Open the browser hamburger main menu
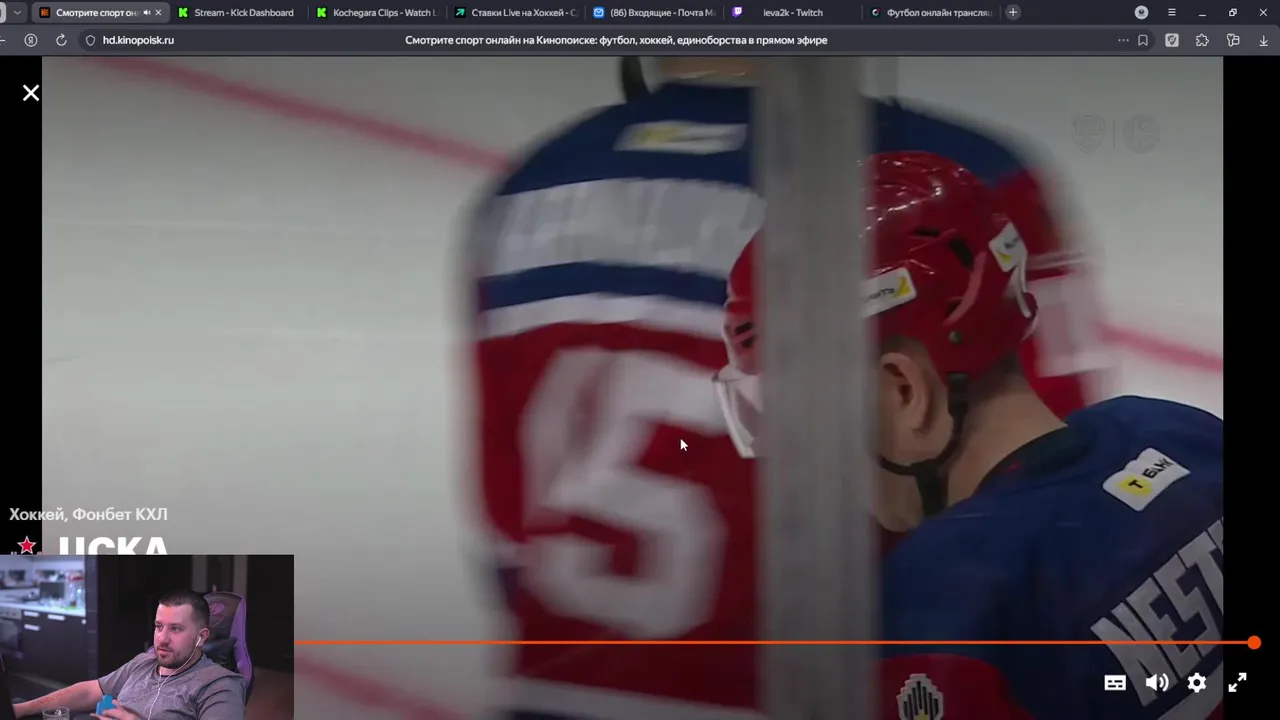The image size is (1280, 720). pyautogui.click(x=1171, y=13)
